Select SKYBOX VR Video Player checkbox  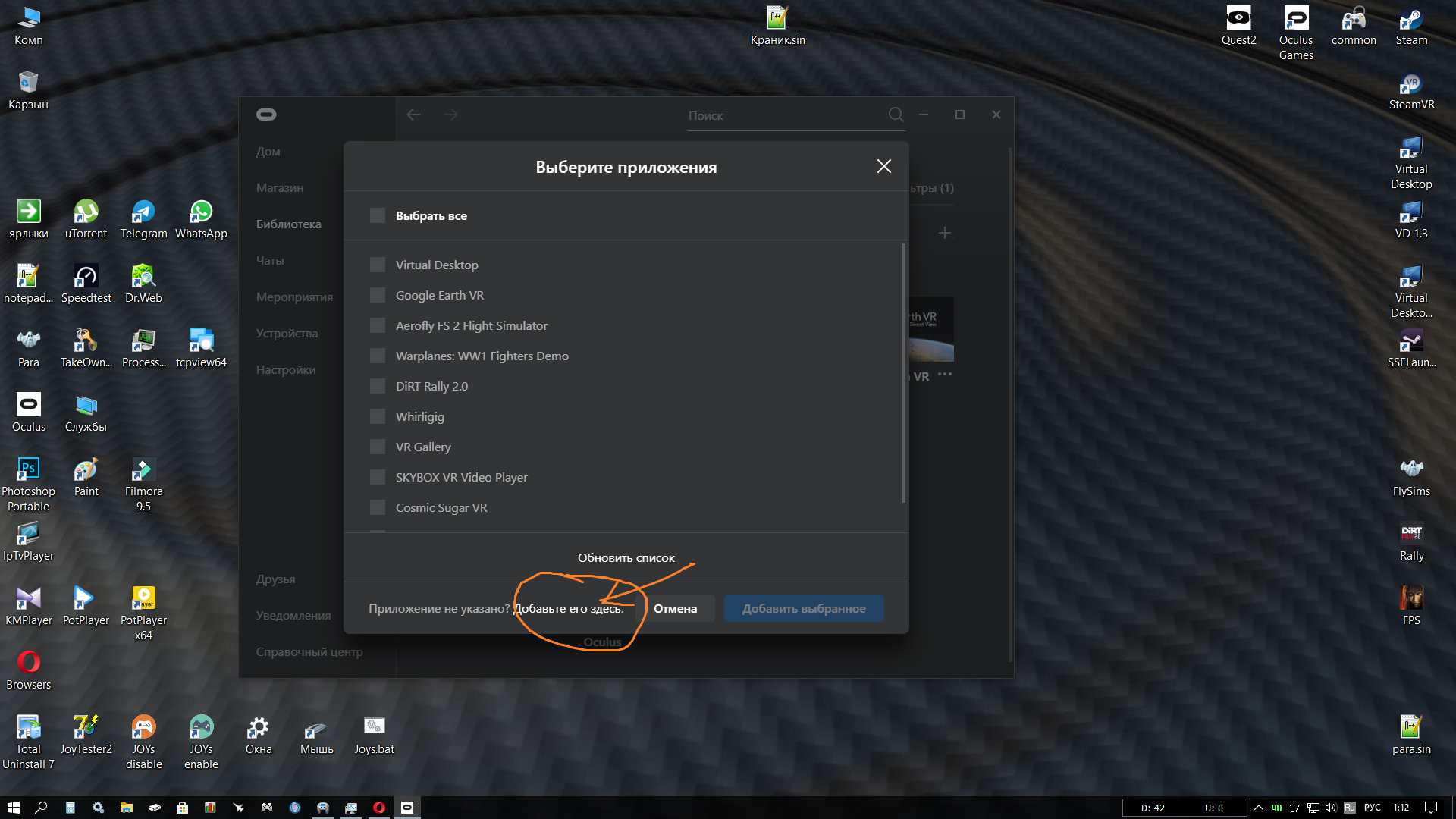(x=377, y=477)
